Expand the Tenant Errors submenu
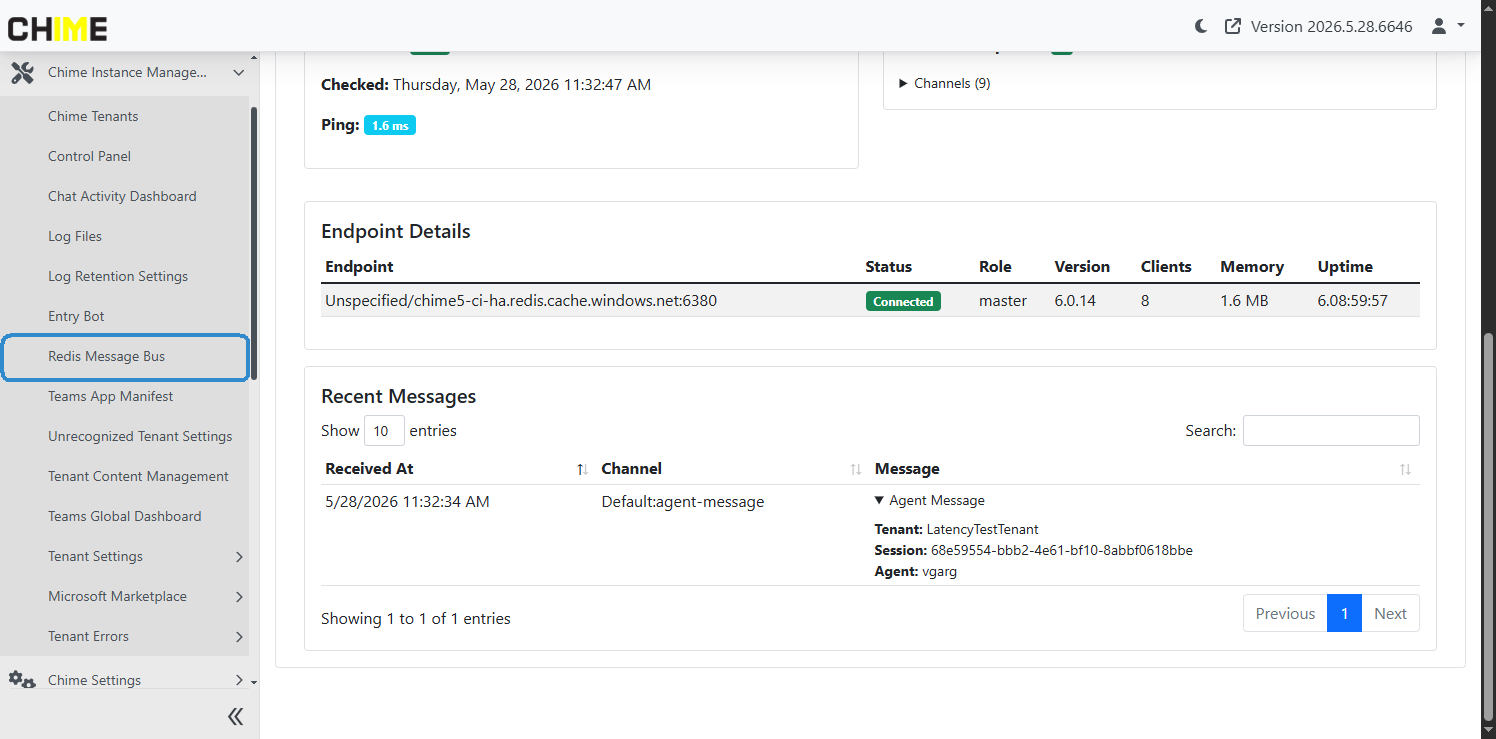Screen dimensions: 1496x739 239,636
